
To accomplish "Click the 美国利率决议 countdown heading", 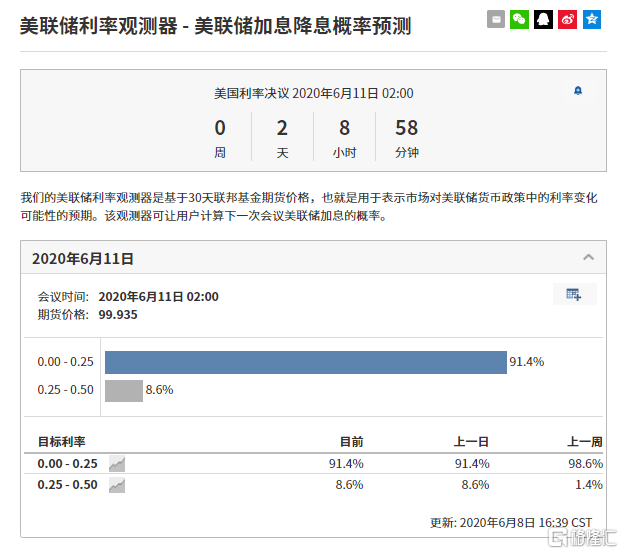I will [x=313, y=93].
